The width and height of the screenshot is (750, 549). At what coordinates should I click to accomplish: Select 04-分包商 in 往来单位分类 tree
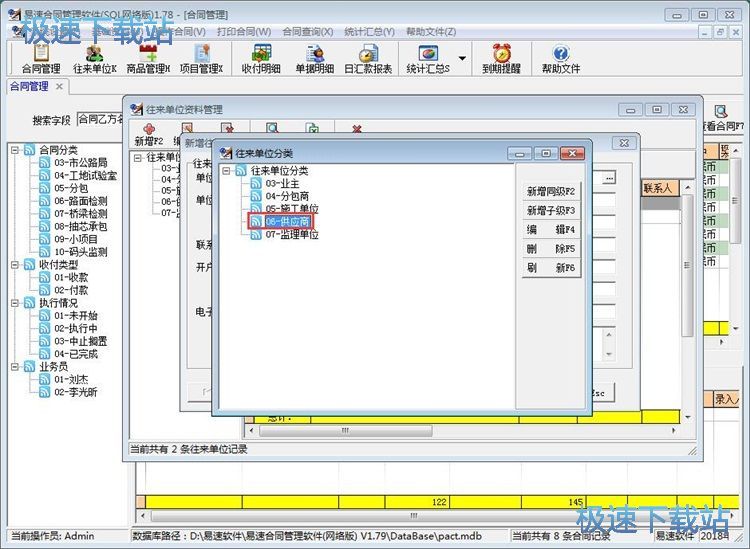(x=287, y=196)
